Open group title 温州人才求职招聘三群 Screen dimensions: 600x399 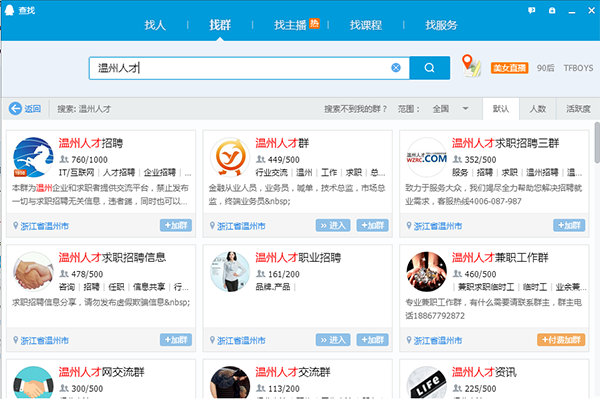[505, 143]
